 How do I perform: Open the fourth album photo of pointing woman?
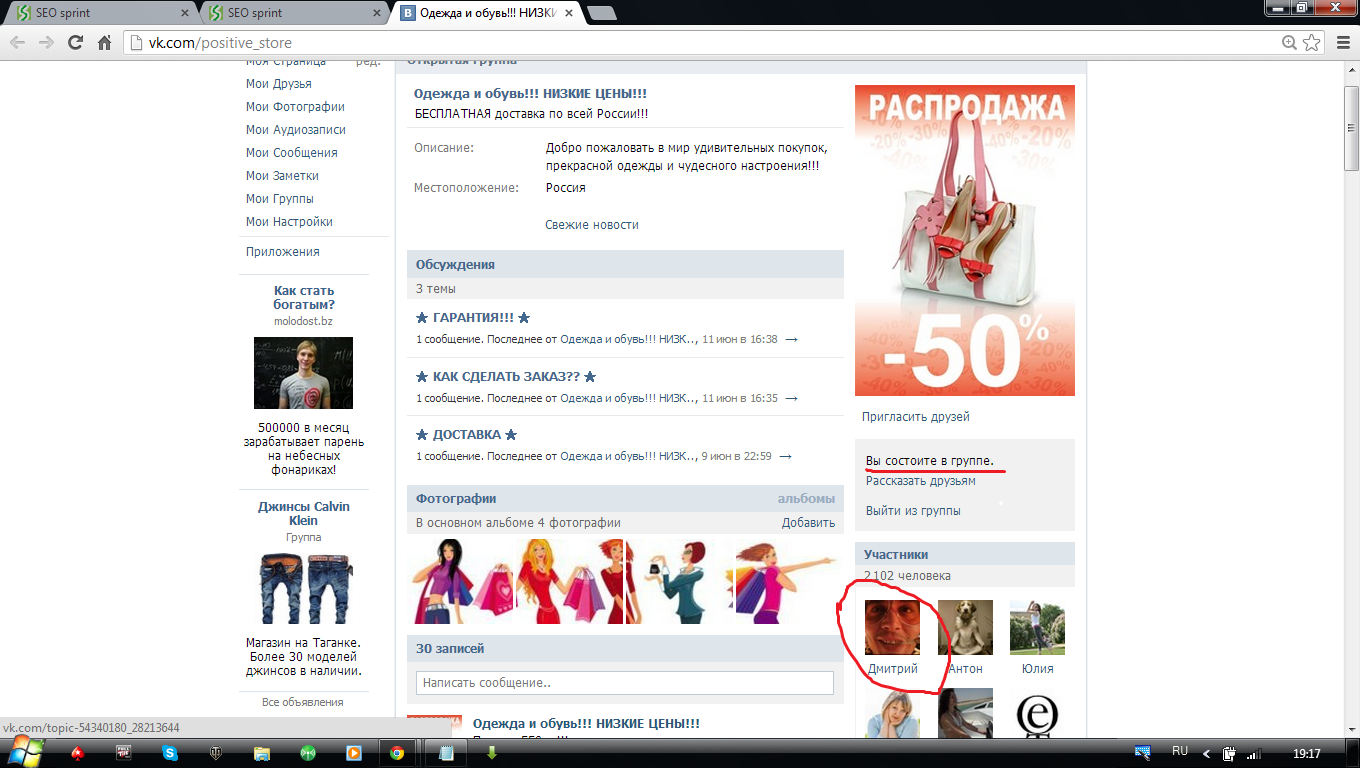pyautogui.click(x=785, y=581)
